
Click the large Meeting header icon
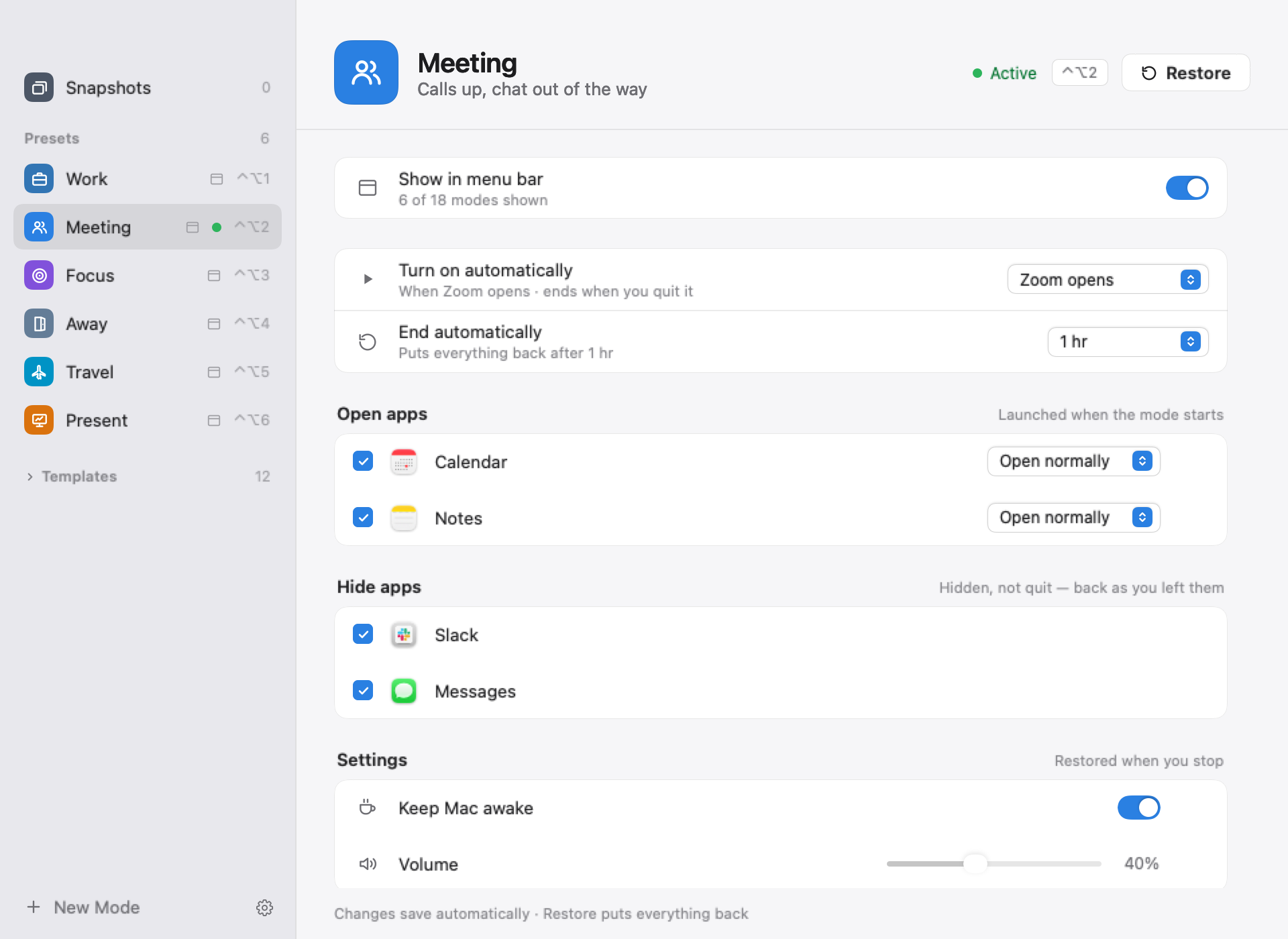pos(366,72)
